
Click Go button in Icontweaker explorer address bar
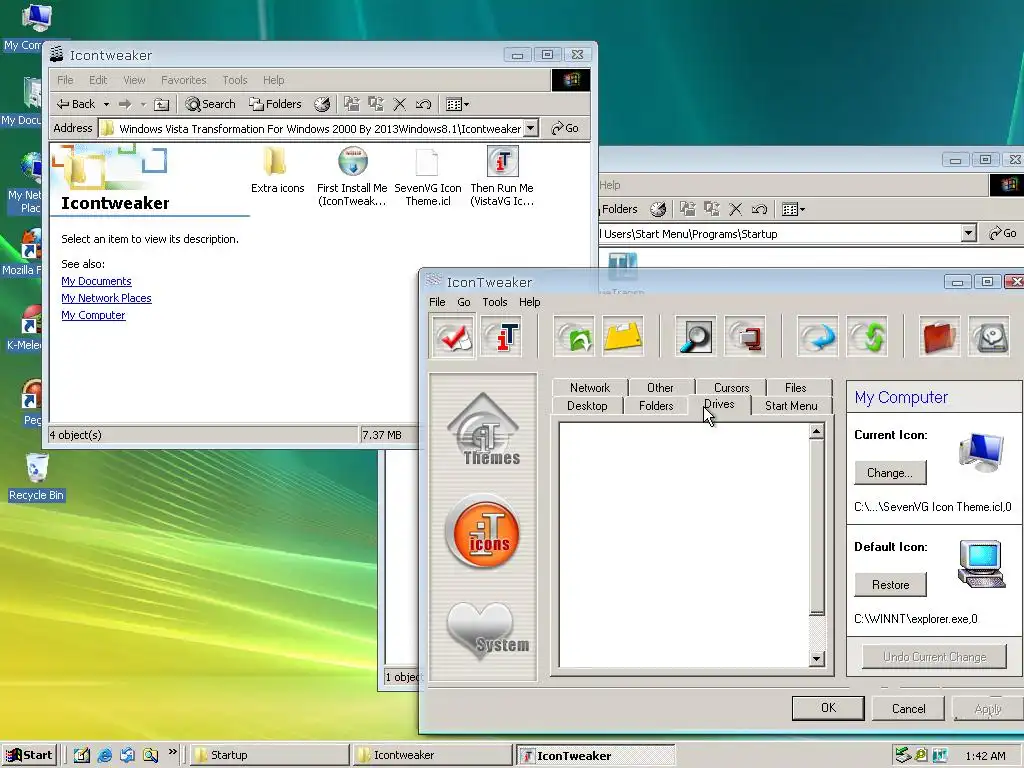pyautogui.click(x=566, y=128)
